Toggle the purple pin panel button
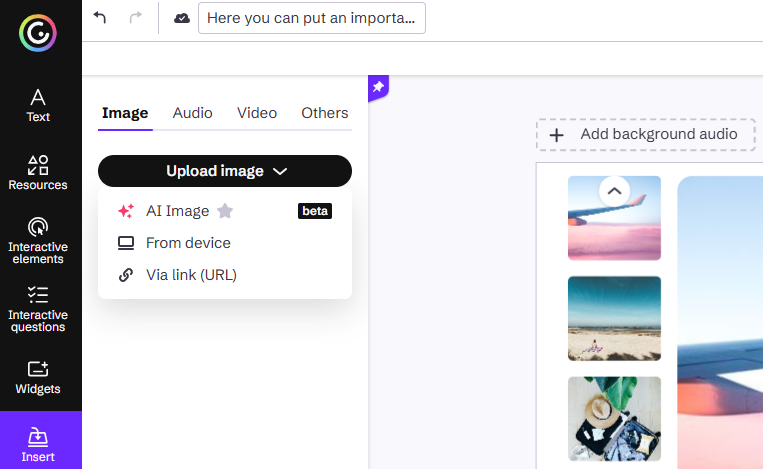This screenshot has height=469, width=763. 378,88
